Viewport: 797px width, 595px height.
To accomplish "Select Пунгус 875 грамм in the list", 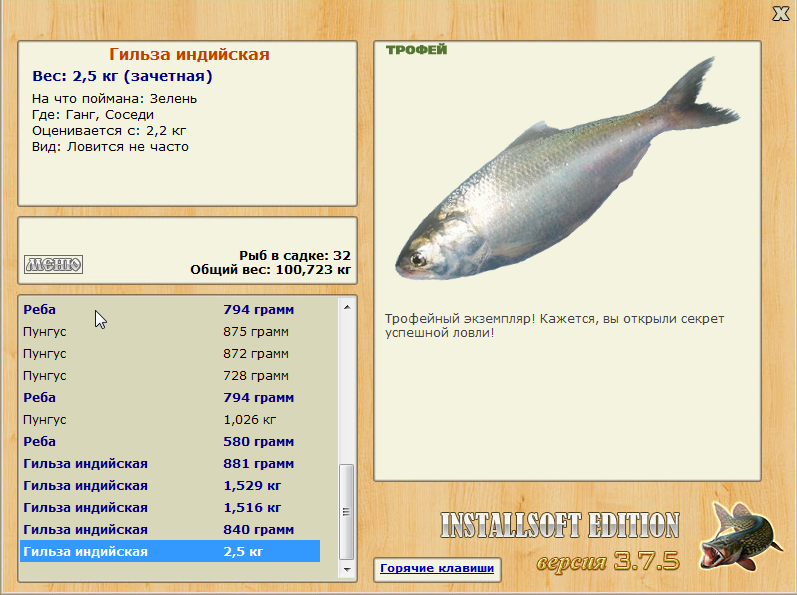I will [x=170, y=332].
